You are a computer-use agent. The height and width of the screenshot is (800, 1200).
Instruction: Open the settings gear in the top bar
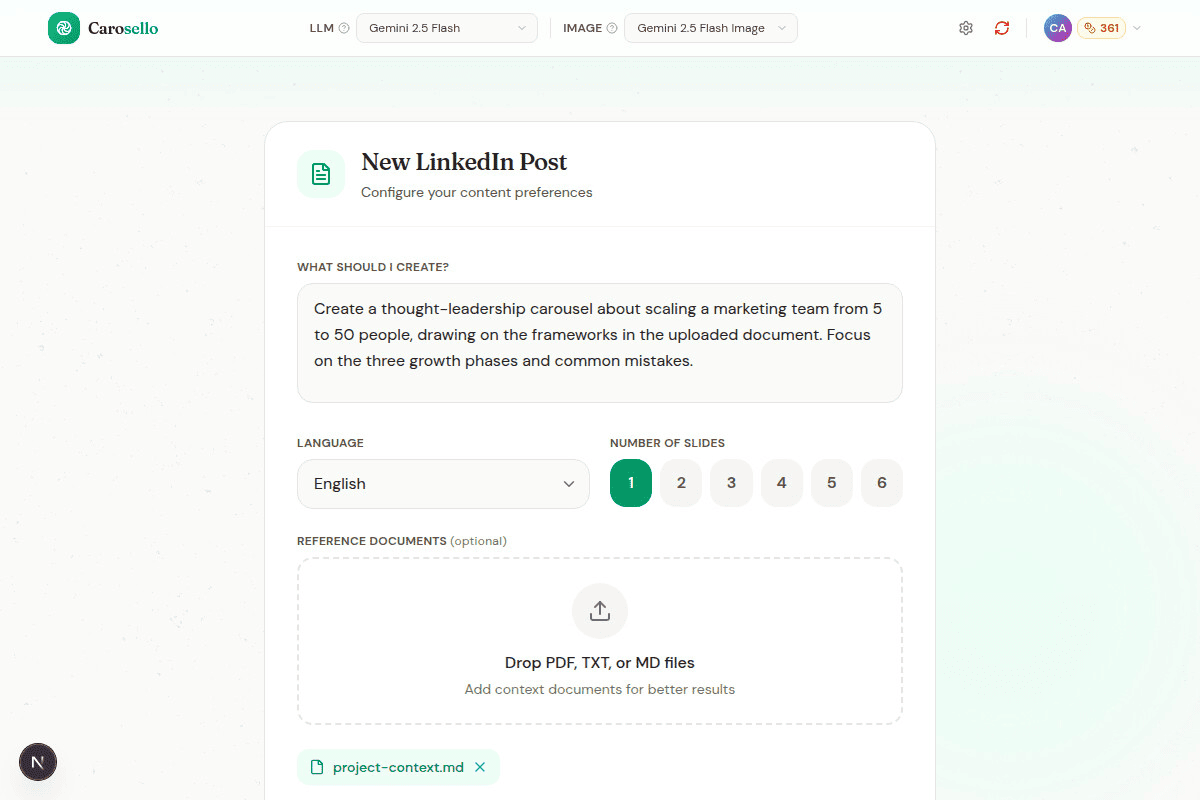965,27
